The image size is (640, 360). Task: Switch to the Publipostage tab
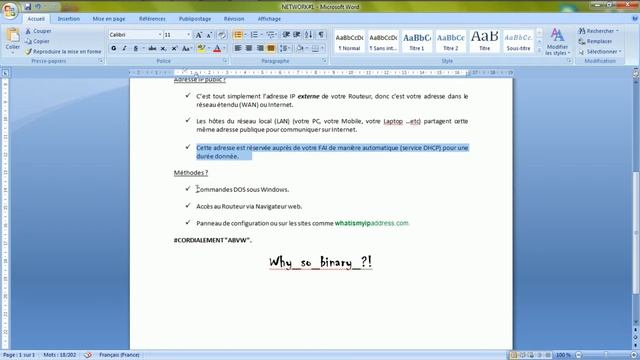click(x=195, y=19)
